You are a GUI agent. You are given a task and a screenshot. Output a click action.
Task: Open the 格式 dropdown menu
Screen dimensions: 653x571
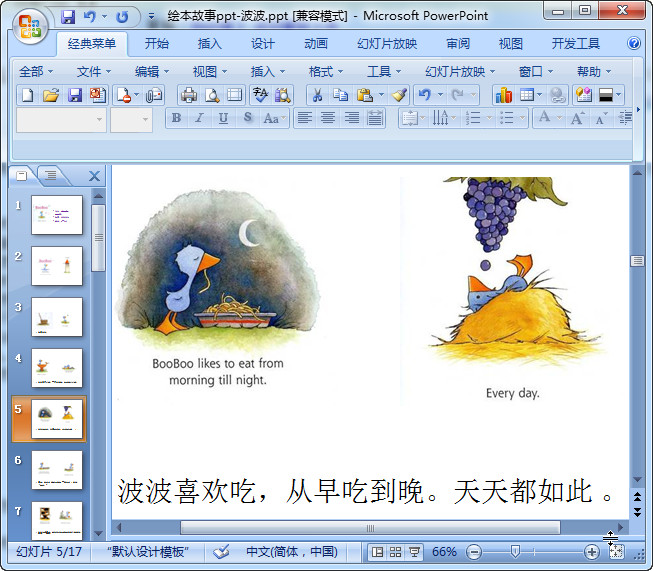coord(326,72)
